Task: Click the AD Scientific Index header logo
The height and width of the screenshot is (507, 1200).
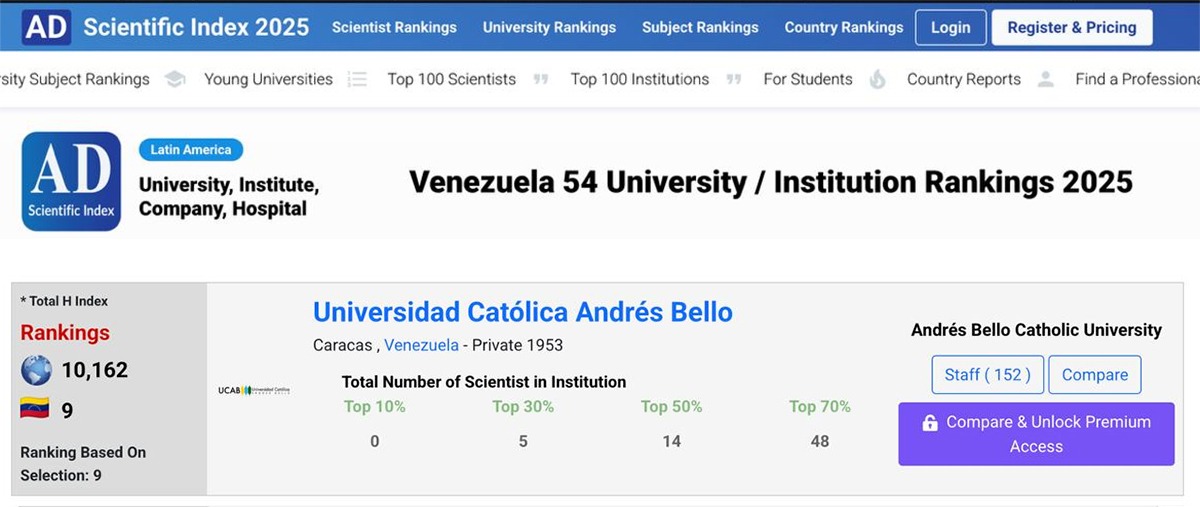Action: pos(46,27)
